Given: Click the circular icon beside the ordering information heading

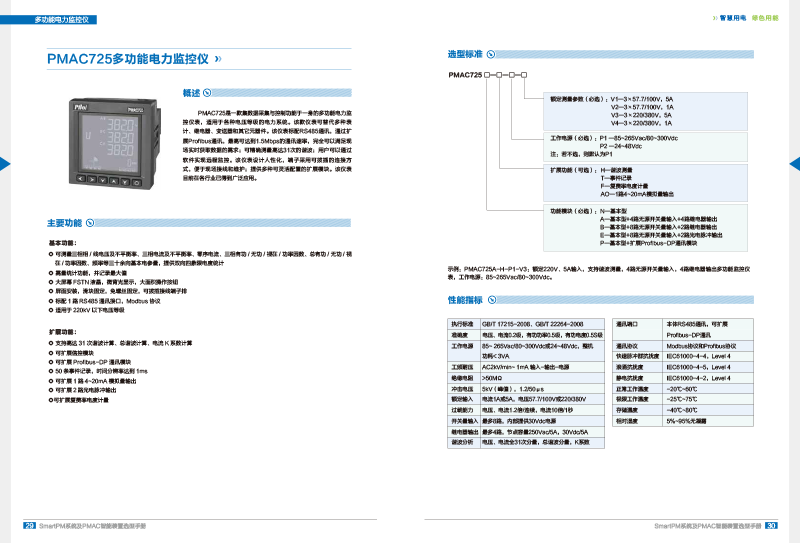Looking at the screenshot, I should coord(489,51).
